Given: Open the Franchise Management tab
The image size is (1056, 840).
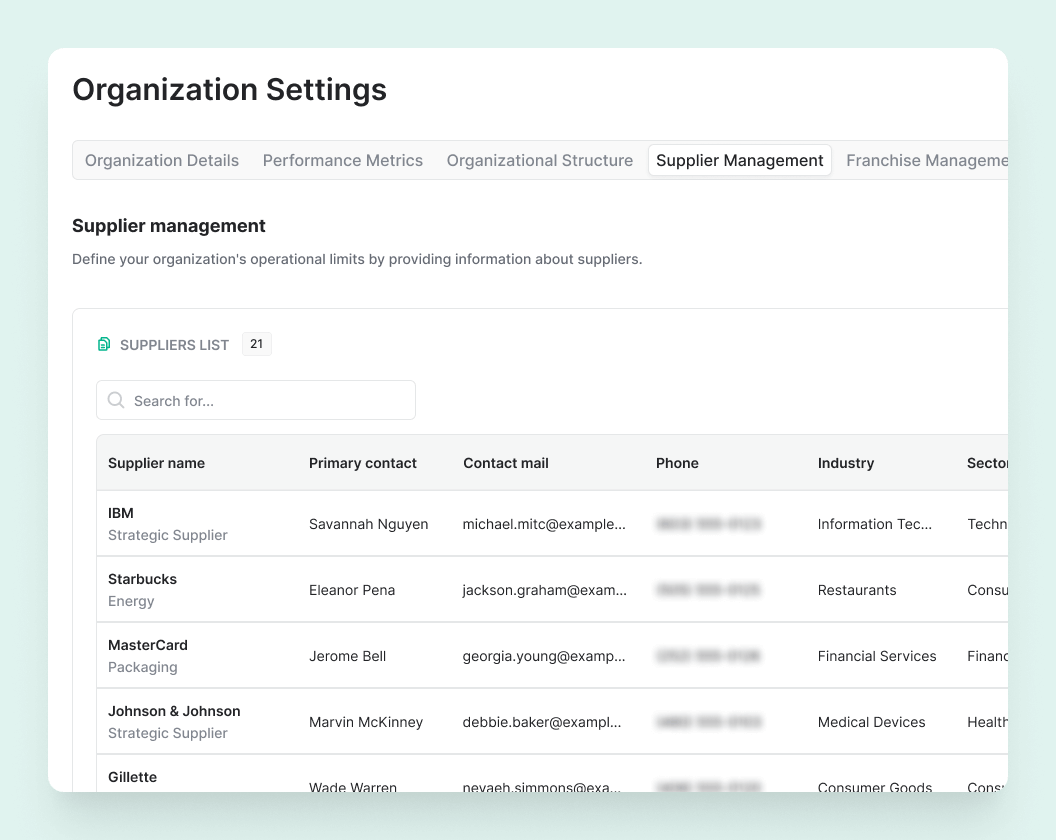Looking at the screenshot, I should 925,161.
